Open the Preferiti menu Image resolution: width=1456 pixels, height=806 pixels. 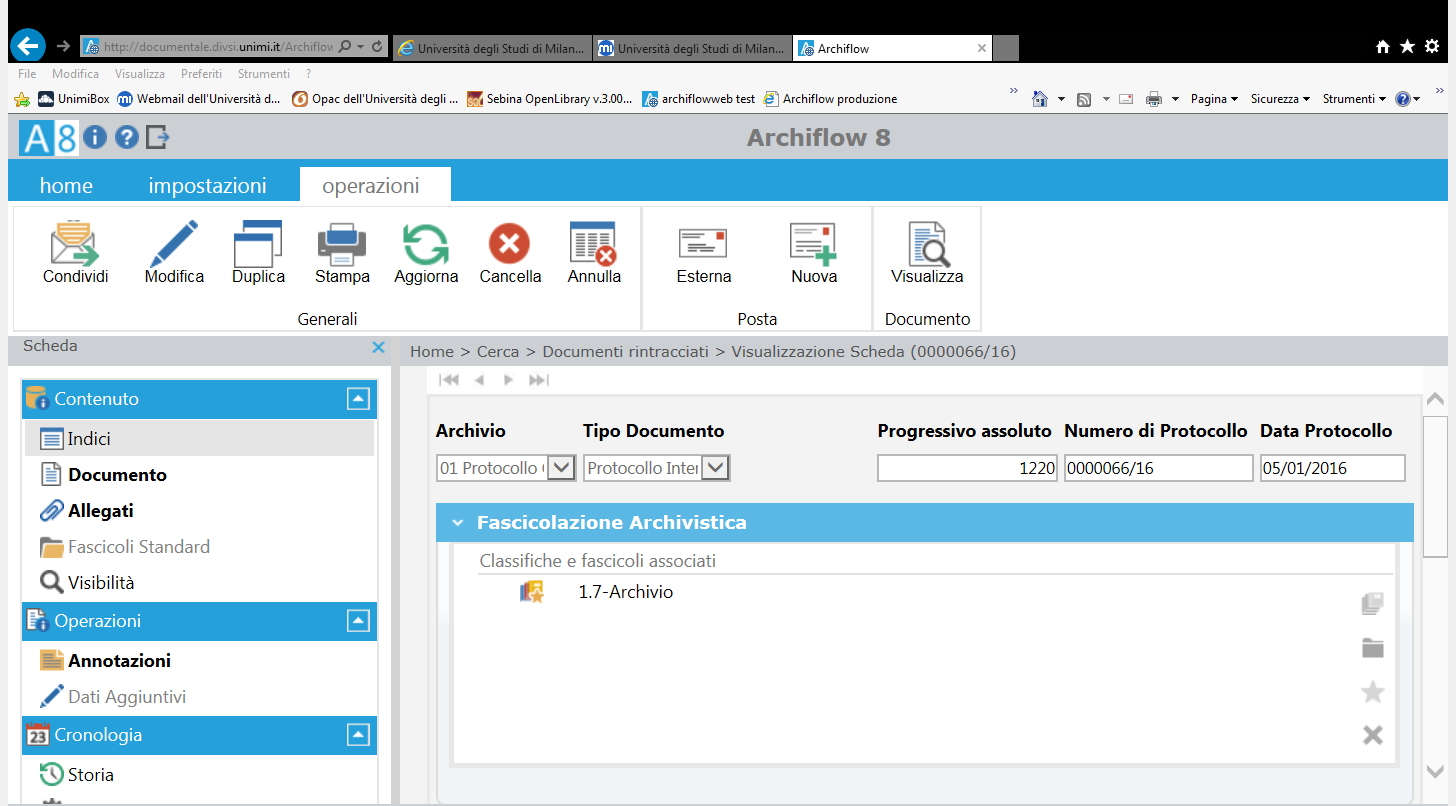(x=201, y=74)
